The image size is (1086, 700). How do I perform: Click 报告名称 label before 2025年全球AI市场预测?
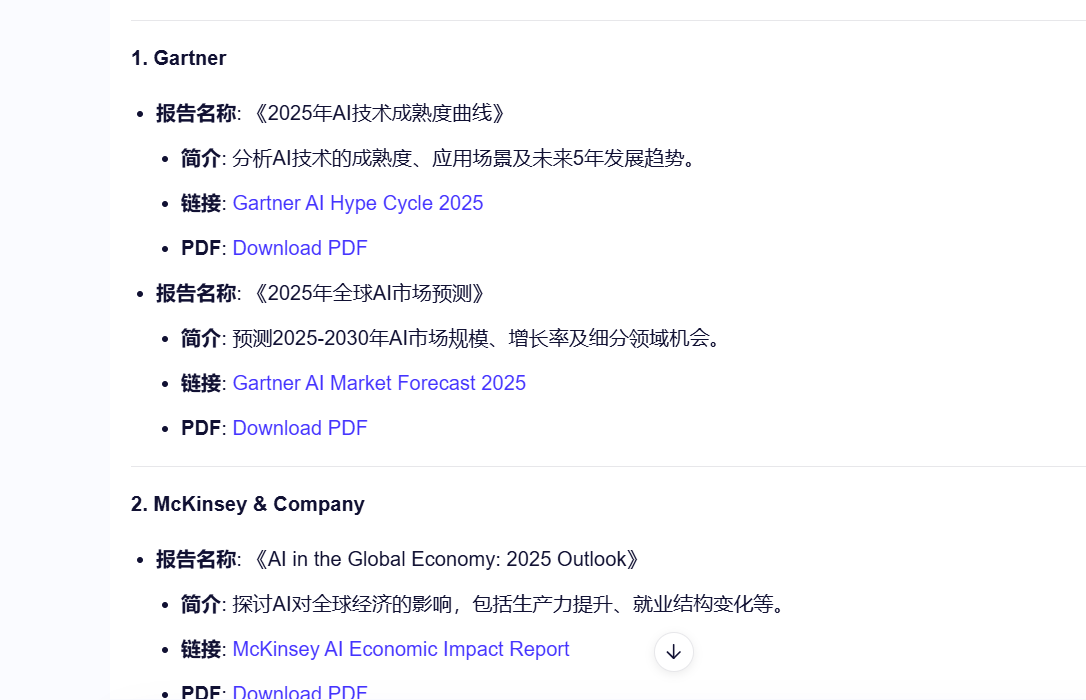click(x=196, y=293)
